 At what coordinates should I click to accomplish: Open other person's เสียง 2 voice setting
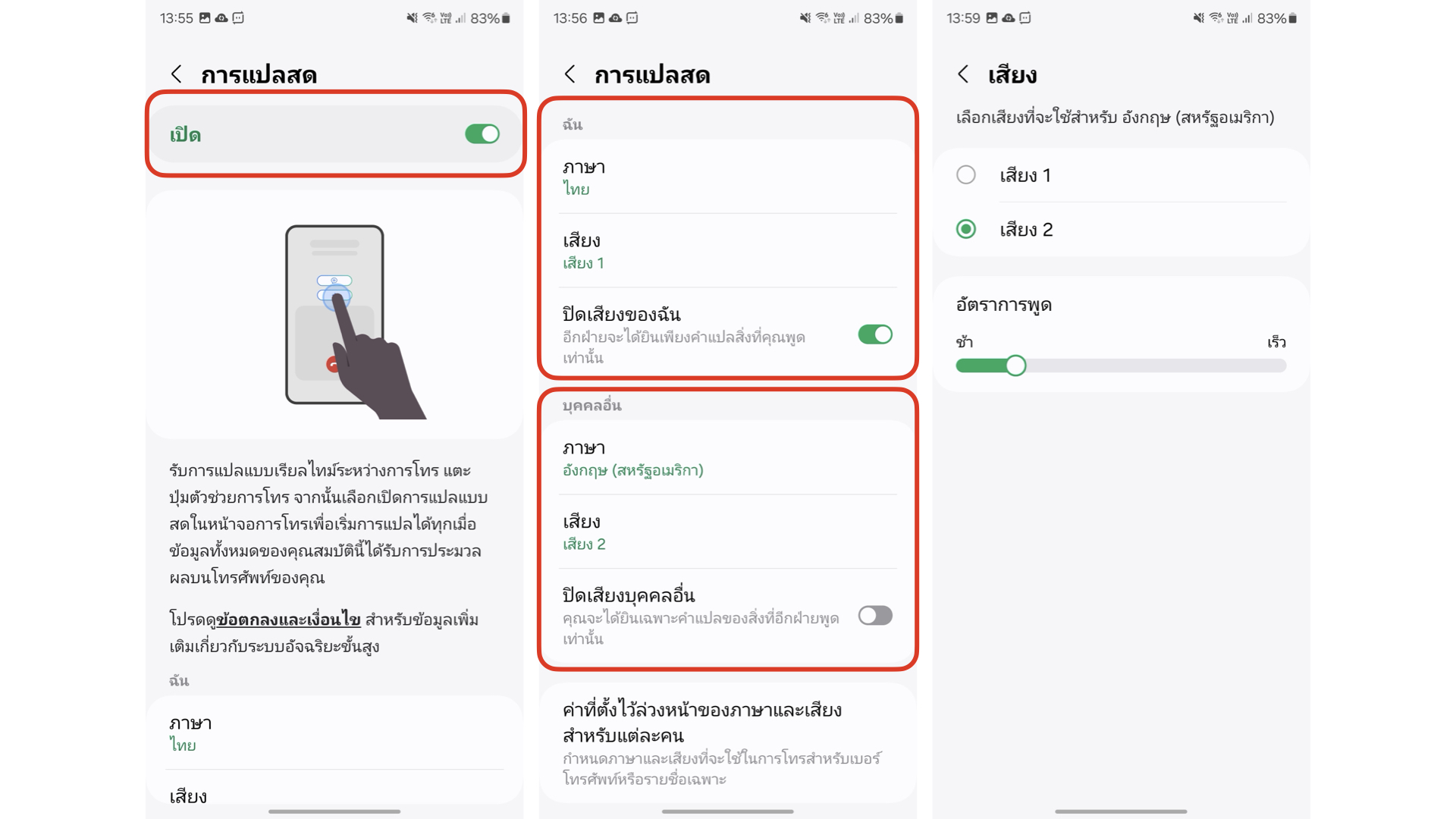click(x=728, y=532)
